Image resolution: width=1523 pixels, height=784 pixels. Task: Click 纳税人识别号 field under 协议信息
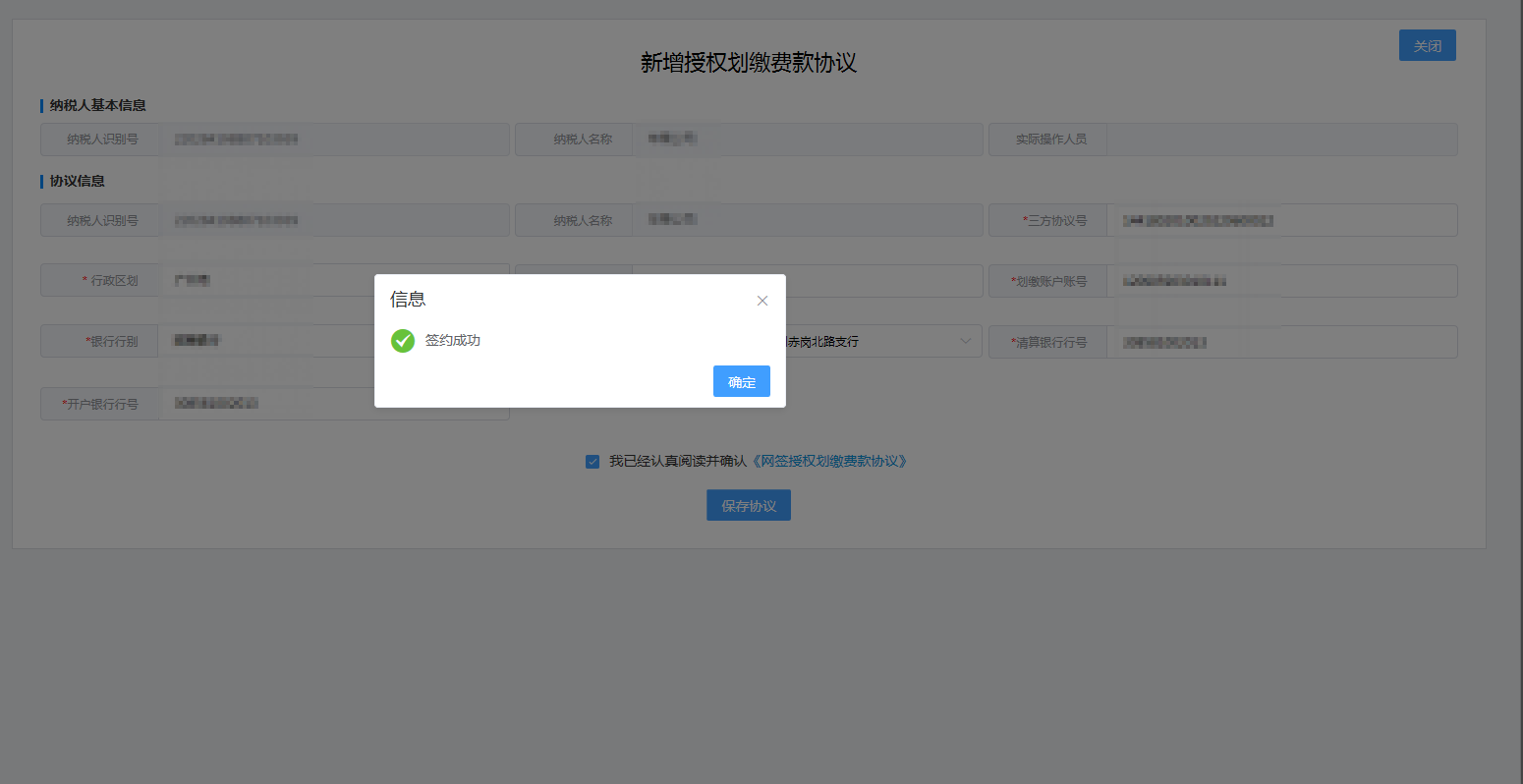tap(334, 220)
